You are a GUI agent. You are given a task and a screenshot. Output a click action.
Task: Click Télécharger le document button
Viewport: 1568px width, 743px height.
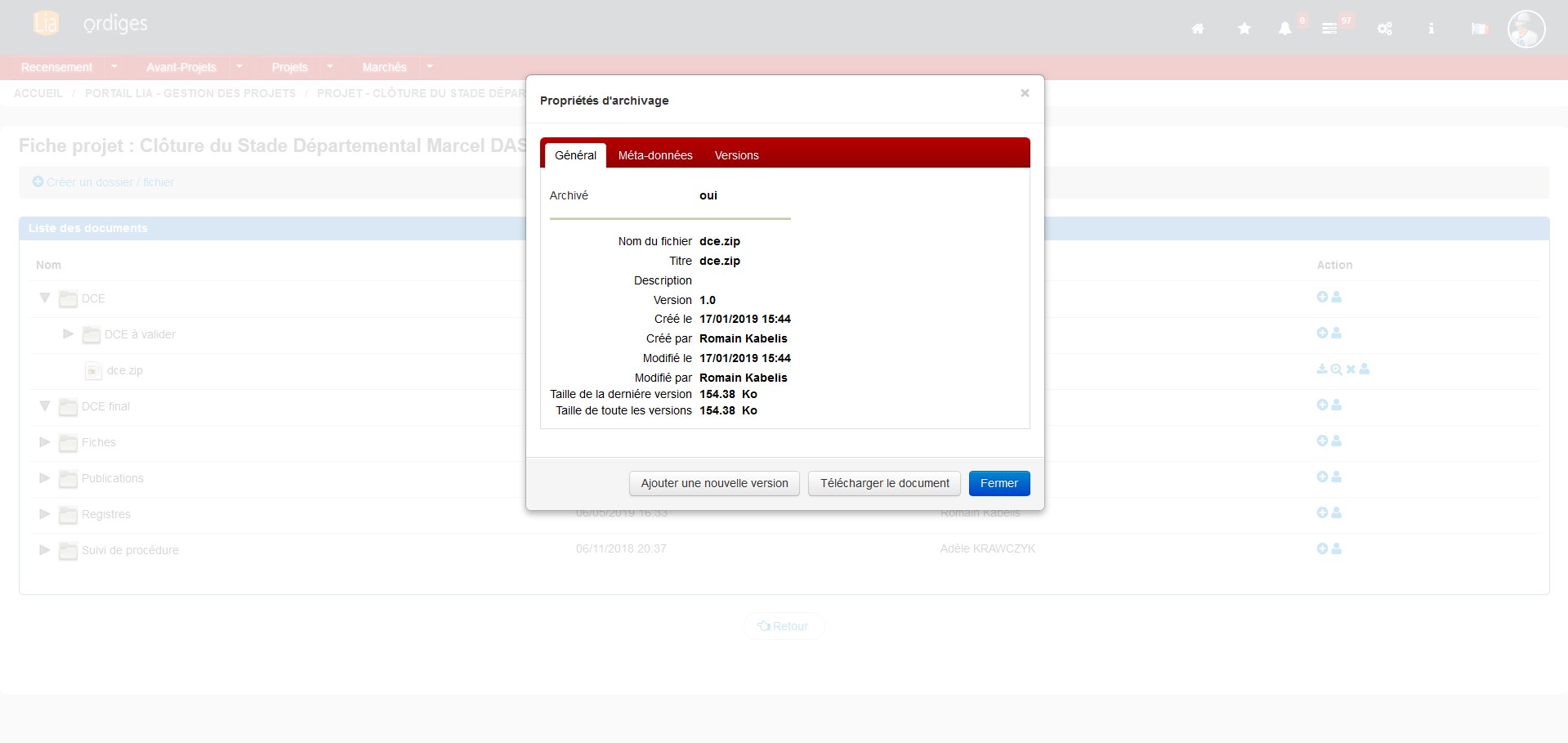(x=885, y=483)
